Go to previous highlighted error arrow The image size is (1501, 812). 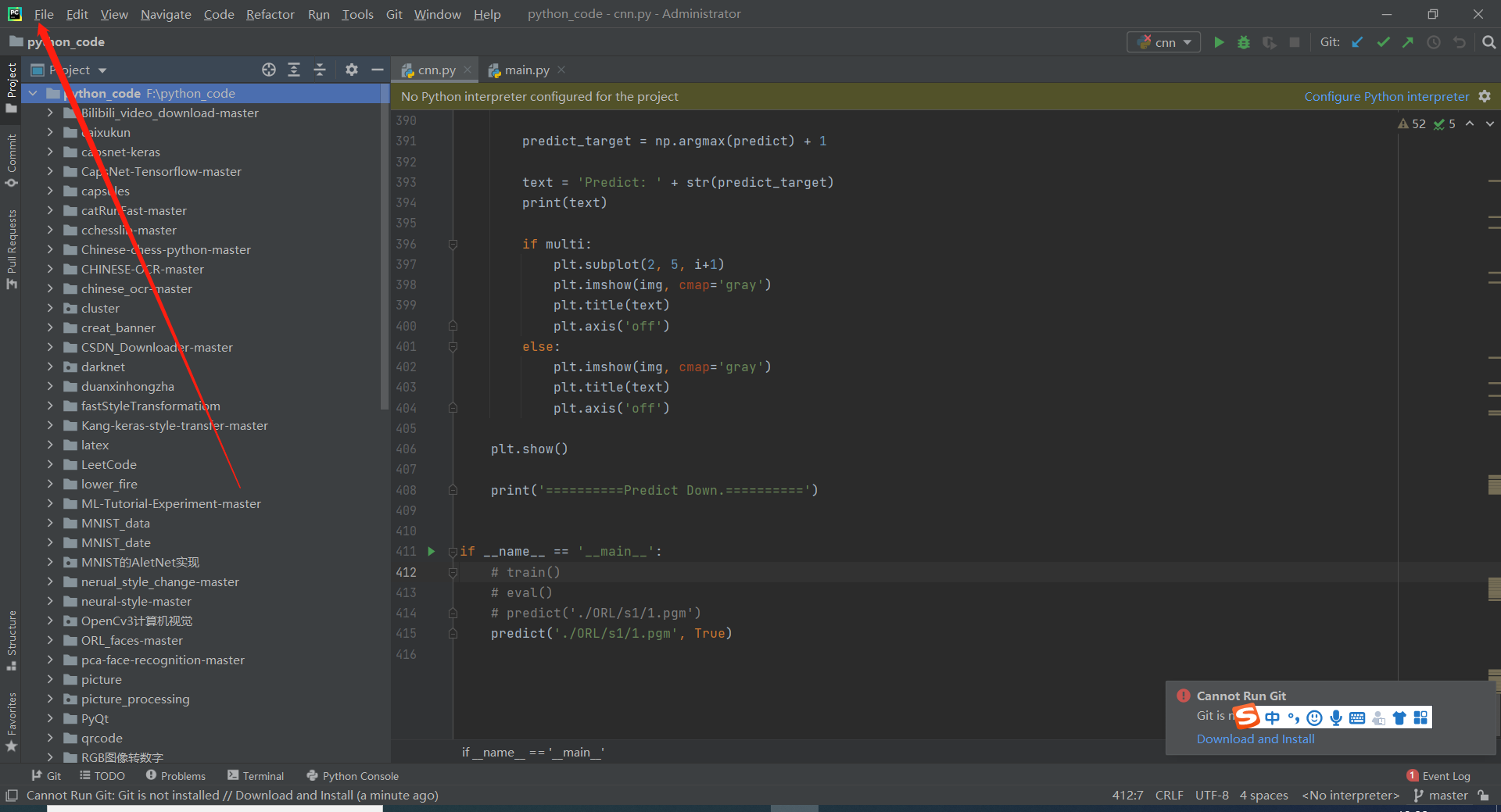pos(1470,123)
